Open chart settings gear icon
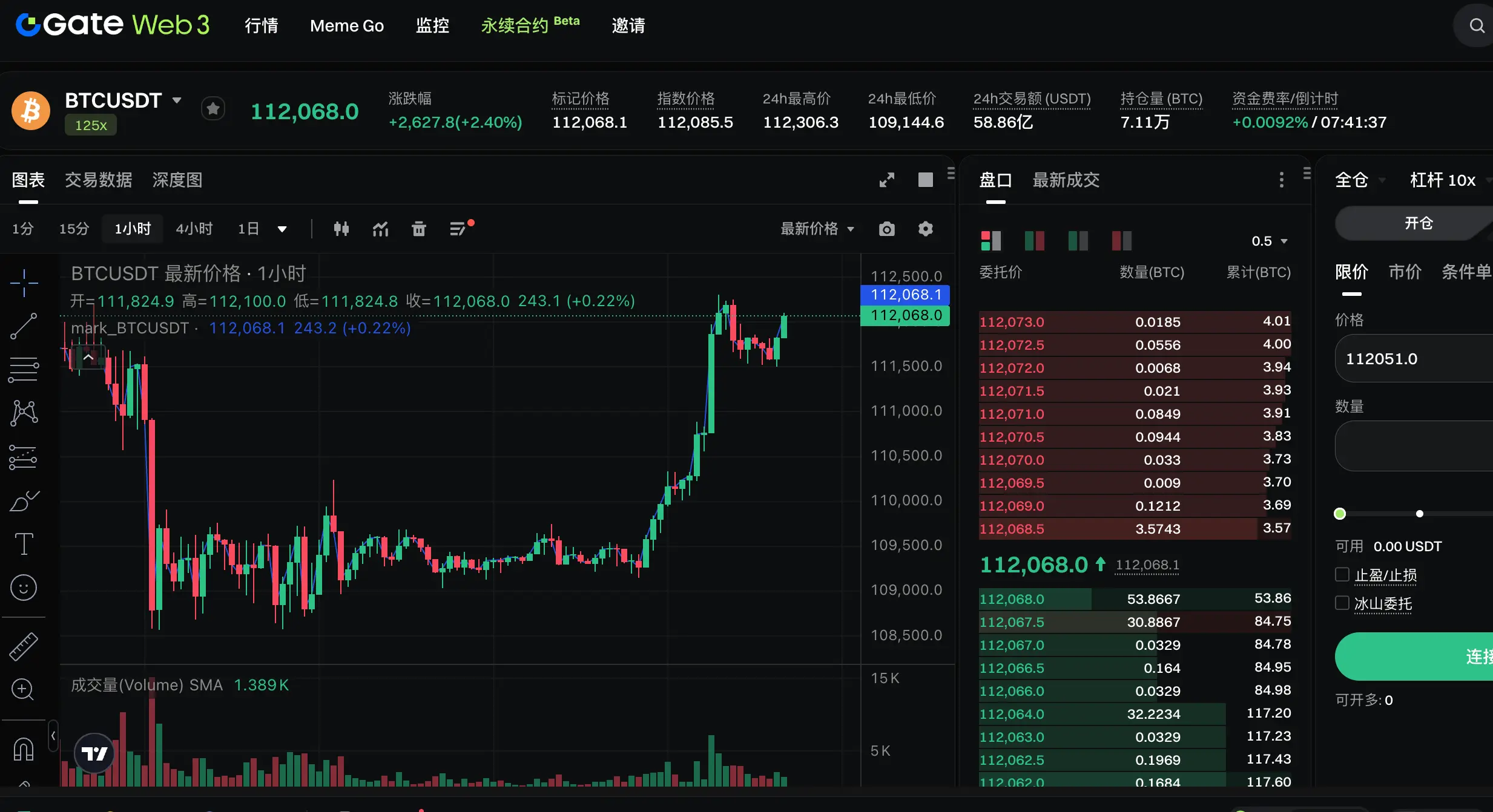This screenshot has height=812, width=1493. point(925,229)
